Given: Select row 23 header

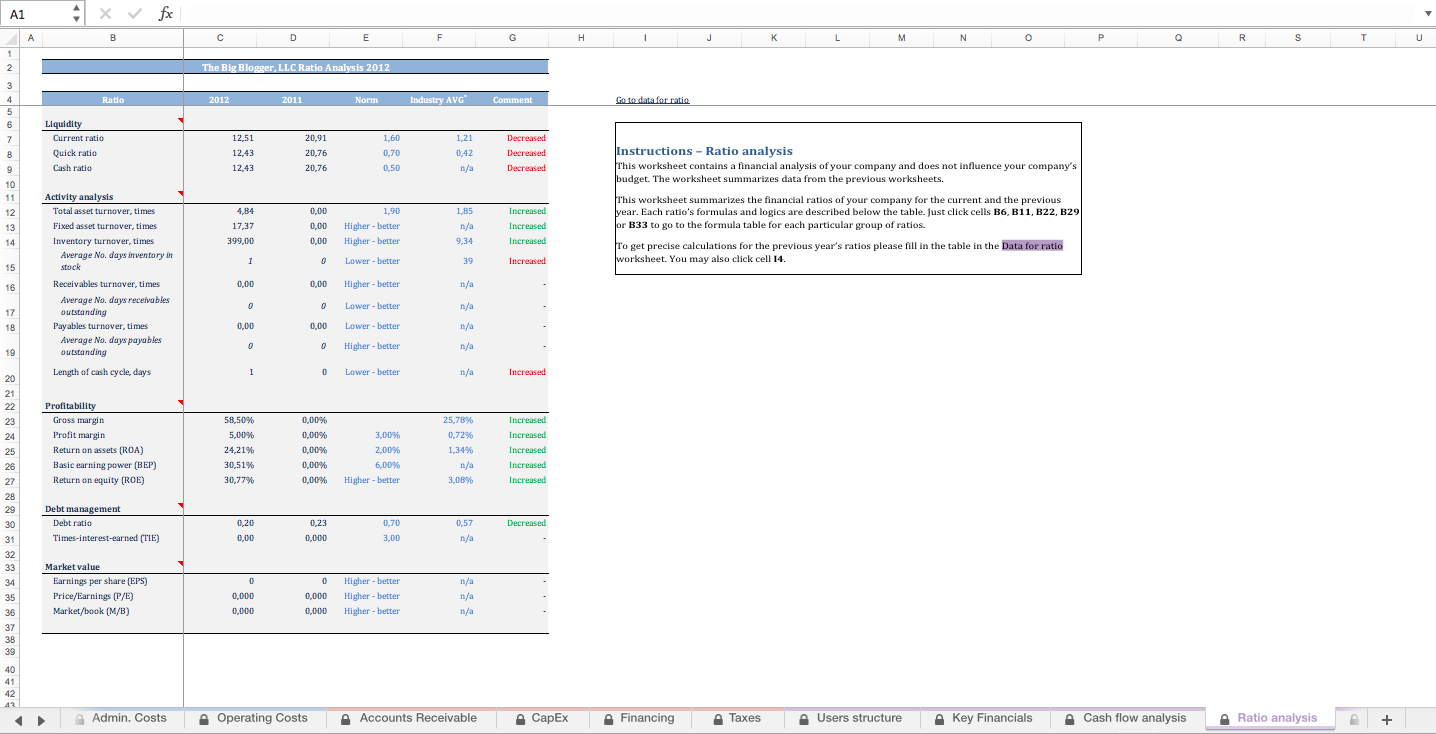Looking at the screenshot, I should pos(9,421).
